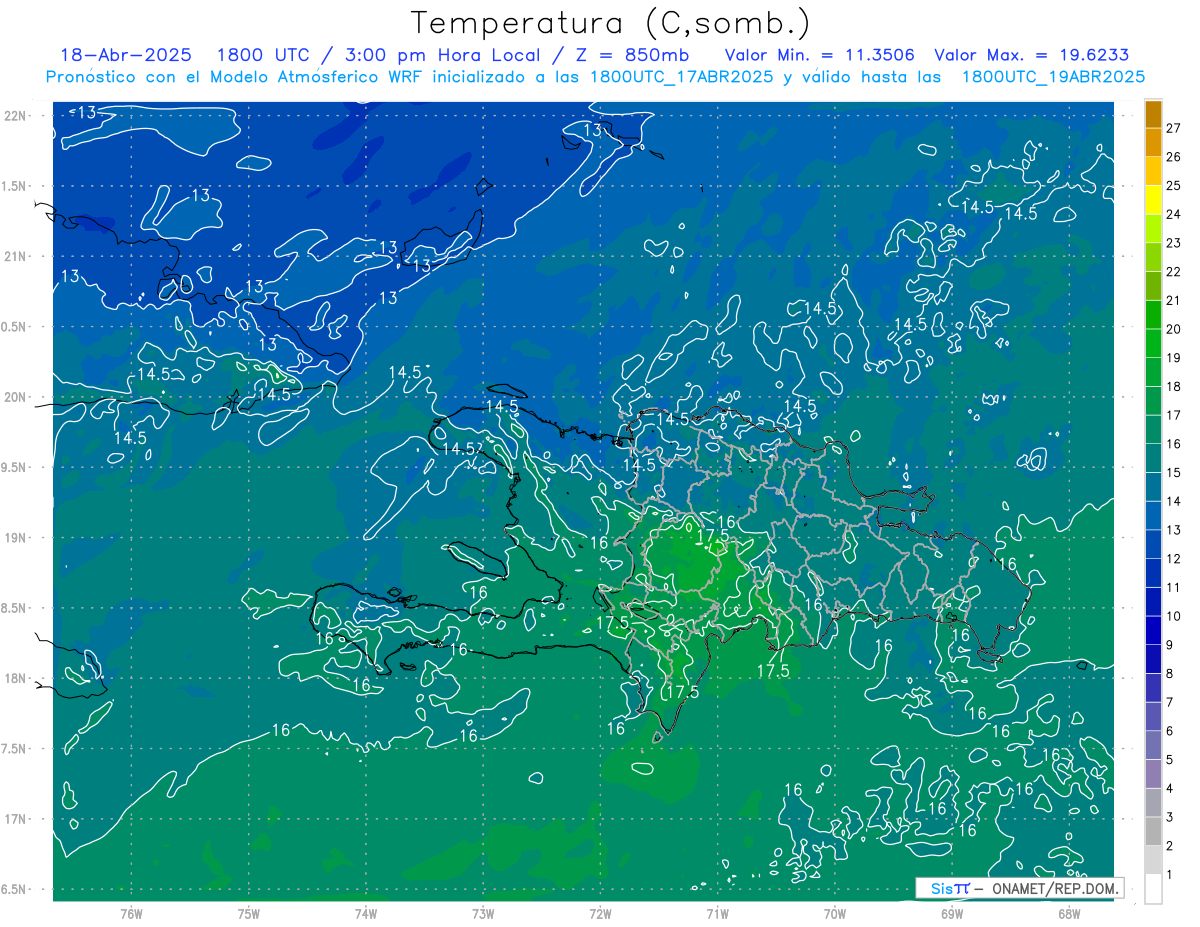The width and height of the screenshot is (1200, 927).
Task: Pick the purple swatch between 4 and 5
Action: click(x=1153, y=773)
